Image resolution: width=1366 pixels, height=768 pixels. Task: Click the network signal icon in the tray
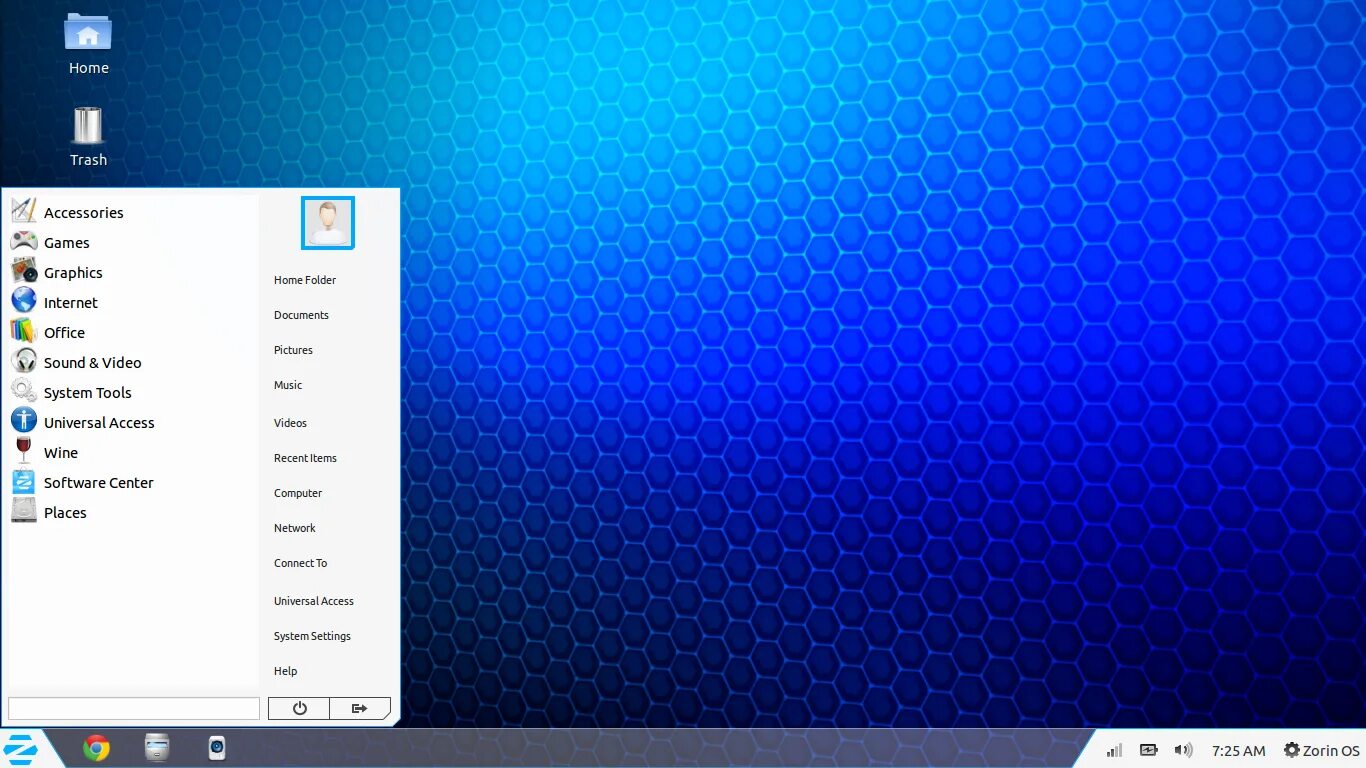coord(1113,749)
